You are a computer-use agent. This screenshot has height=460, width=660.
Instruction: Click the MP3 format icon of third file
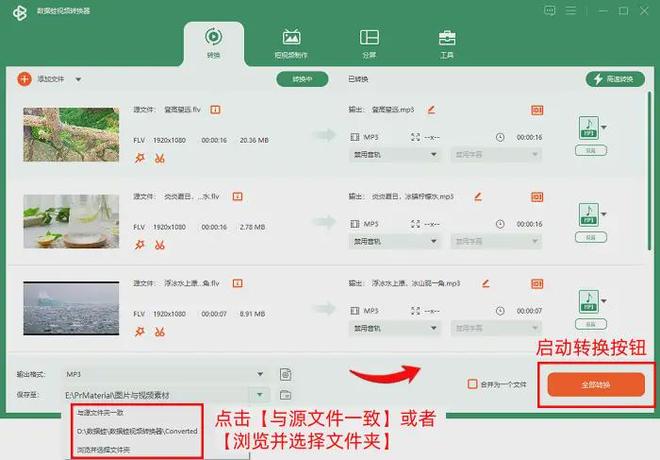click(588, 301)
